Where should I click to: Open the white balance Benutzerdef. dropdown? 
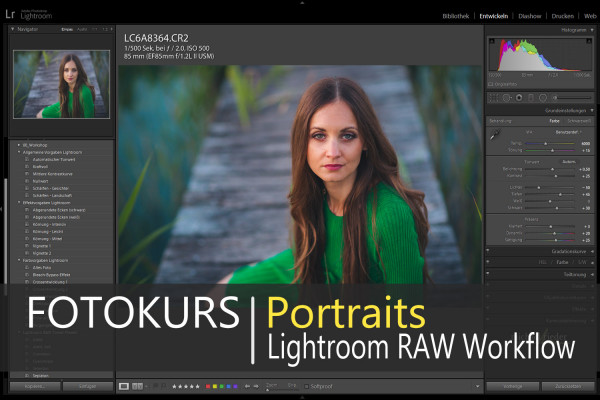[x=569, y=132]
